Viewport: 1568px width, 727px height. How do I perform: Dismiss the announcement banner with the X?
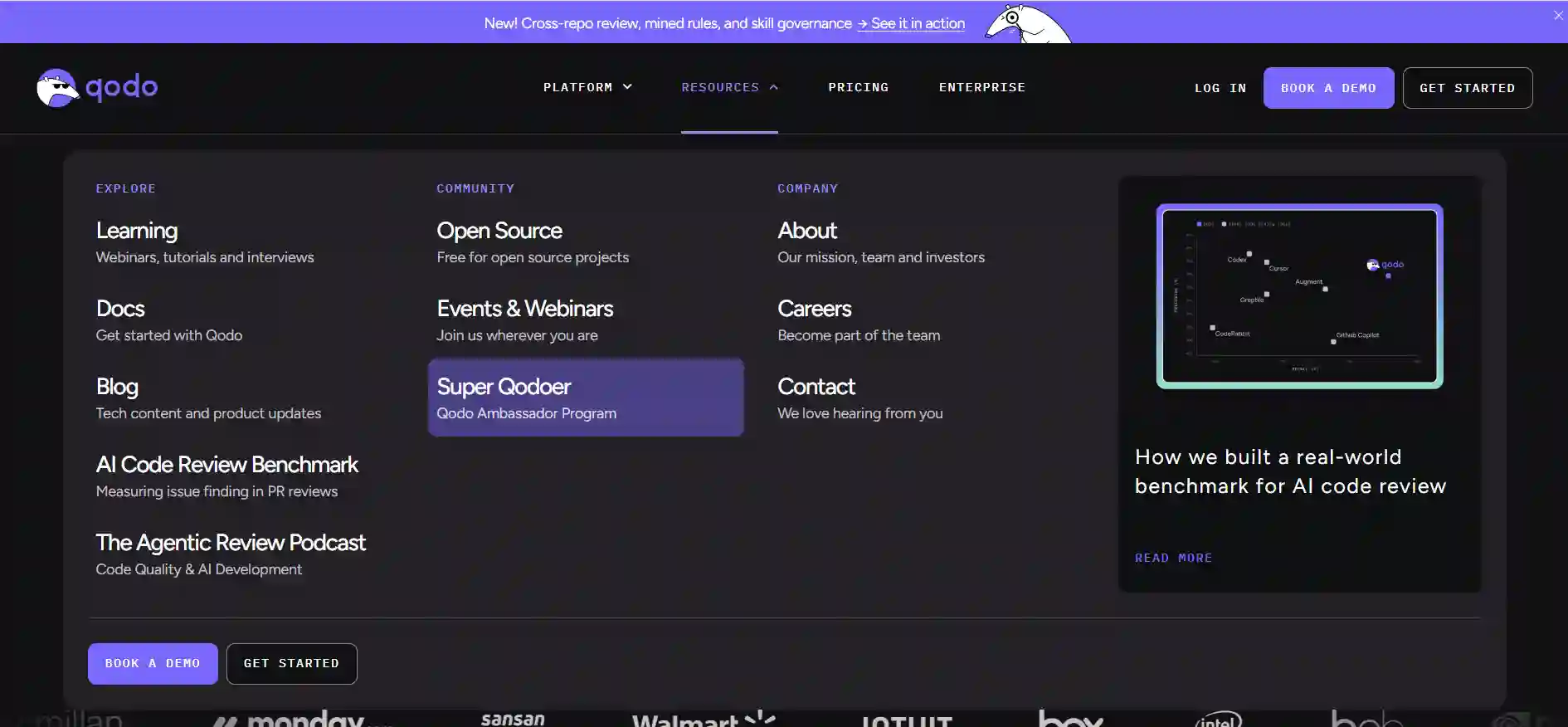[1558, 15]
